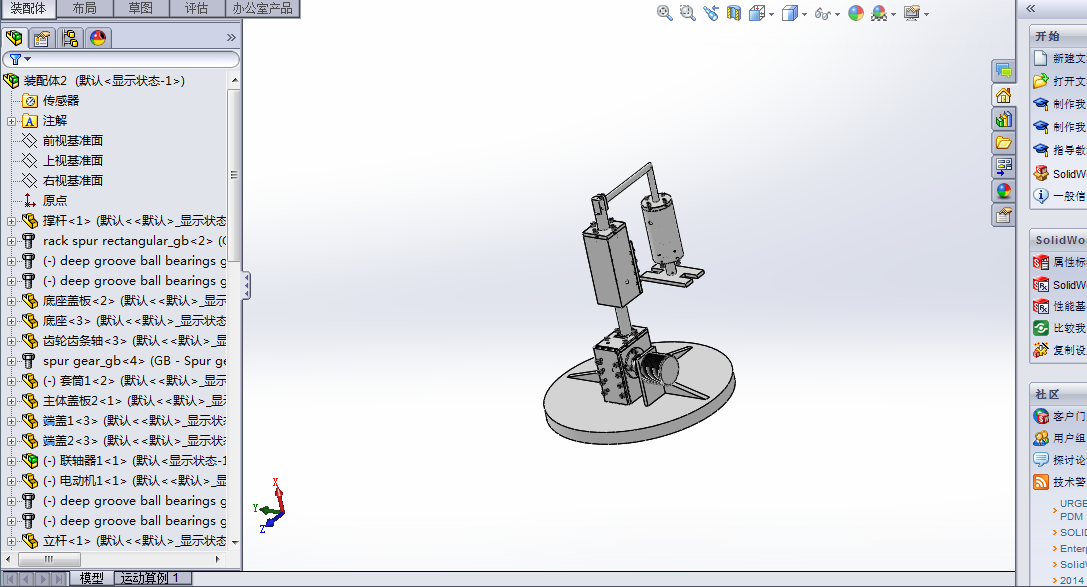Click the View Orientation cube icon

click(x=757, y=13)
